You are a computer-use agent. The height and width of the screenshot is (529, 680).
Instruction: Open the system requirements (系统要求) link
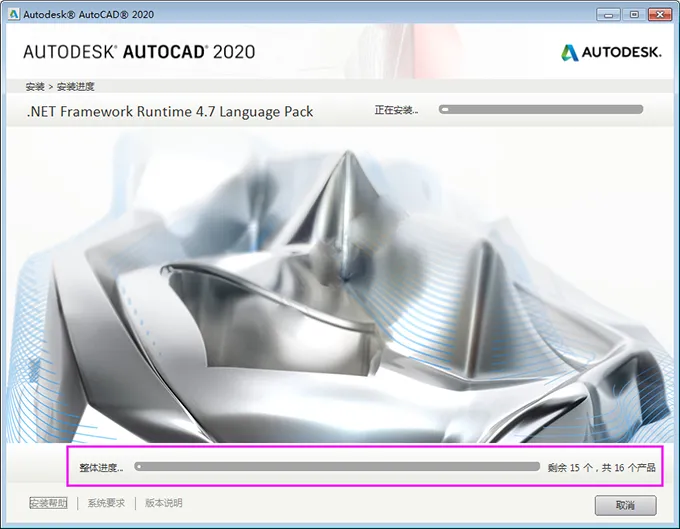[x=106, y=503]
